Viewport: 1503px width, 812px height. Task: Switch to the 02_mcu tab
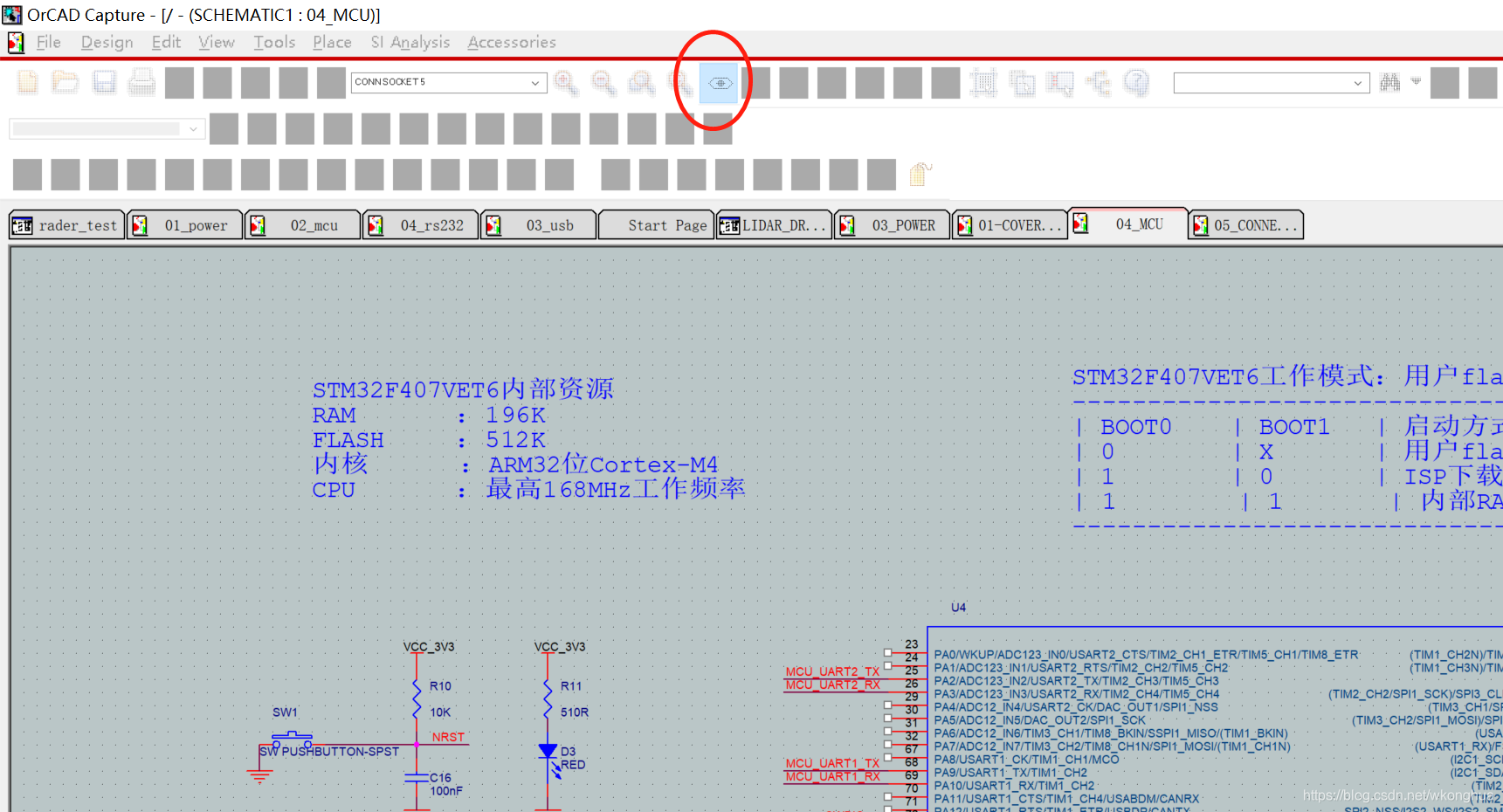click(x=303, y=225)
